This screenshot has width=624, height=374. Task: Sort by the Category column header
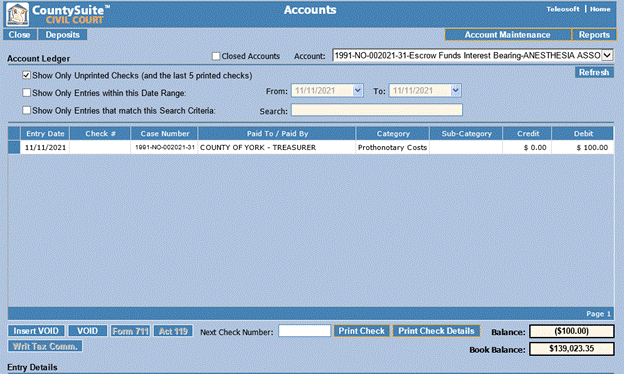393,133
